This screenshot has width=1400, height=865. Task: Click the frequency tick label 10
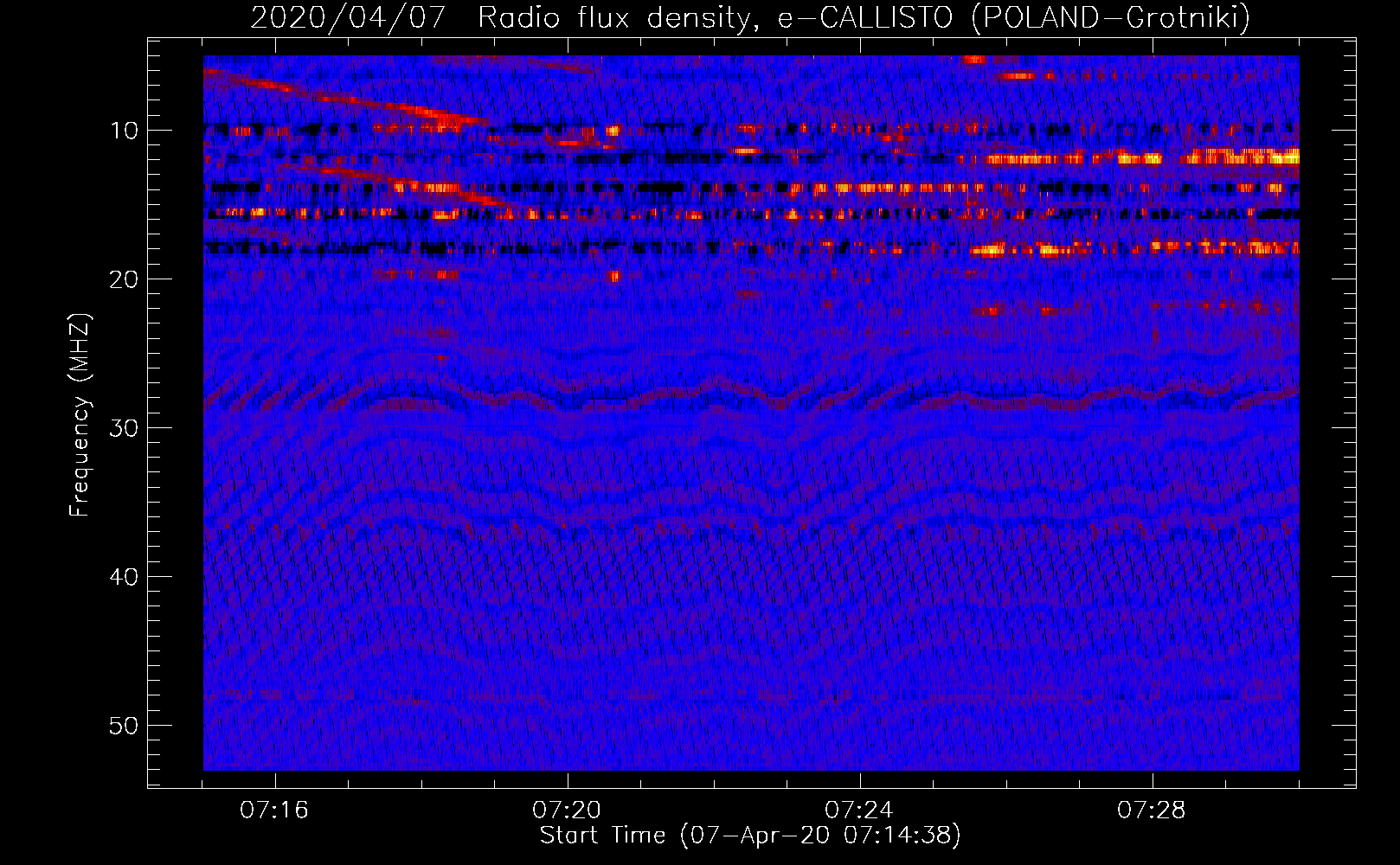click(x=124, y=131)
